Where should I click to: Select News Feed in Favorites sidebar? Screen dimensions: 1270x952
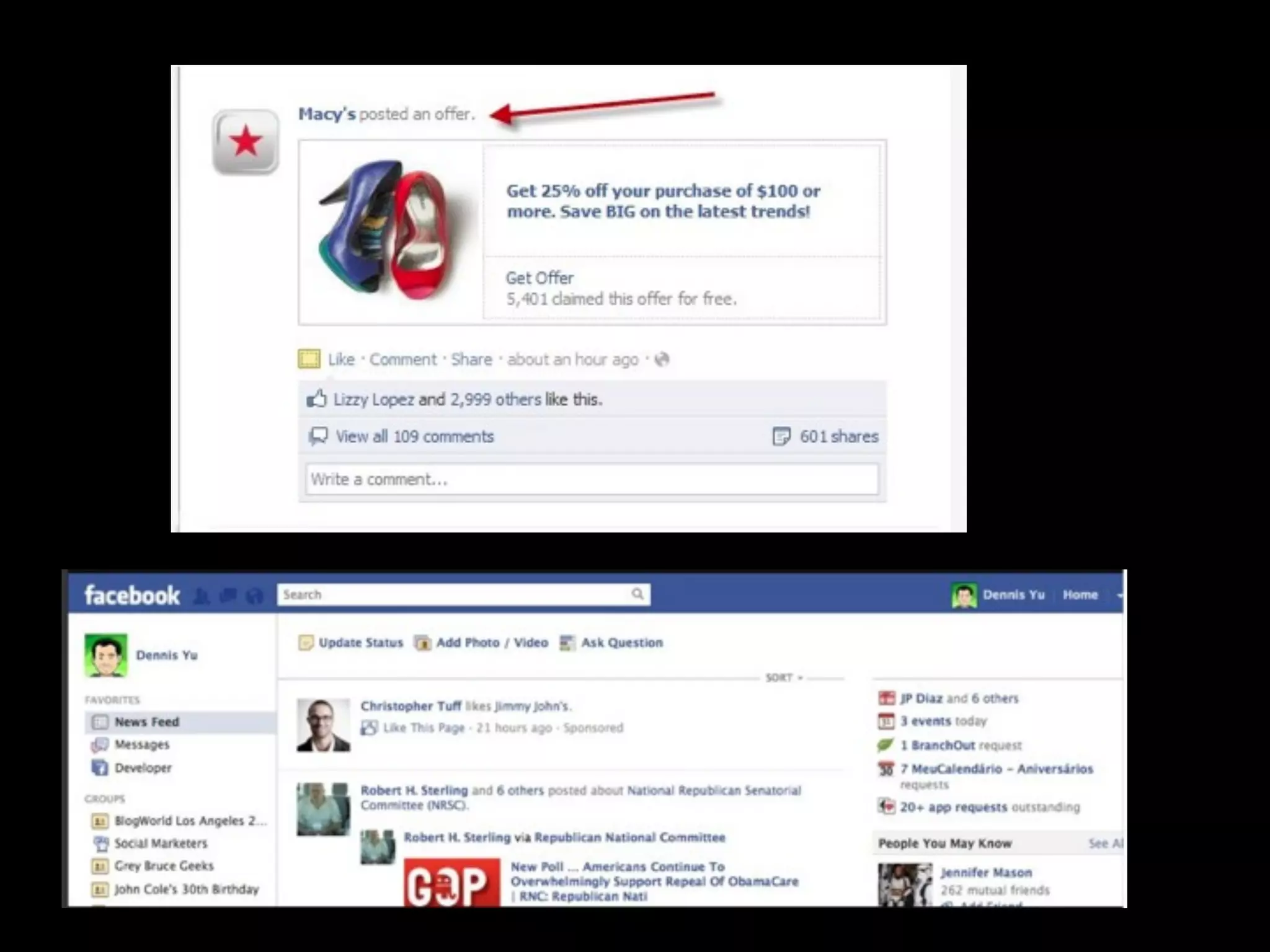[146, 722]
